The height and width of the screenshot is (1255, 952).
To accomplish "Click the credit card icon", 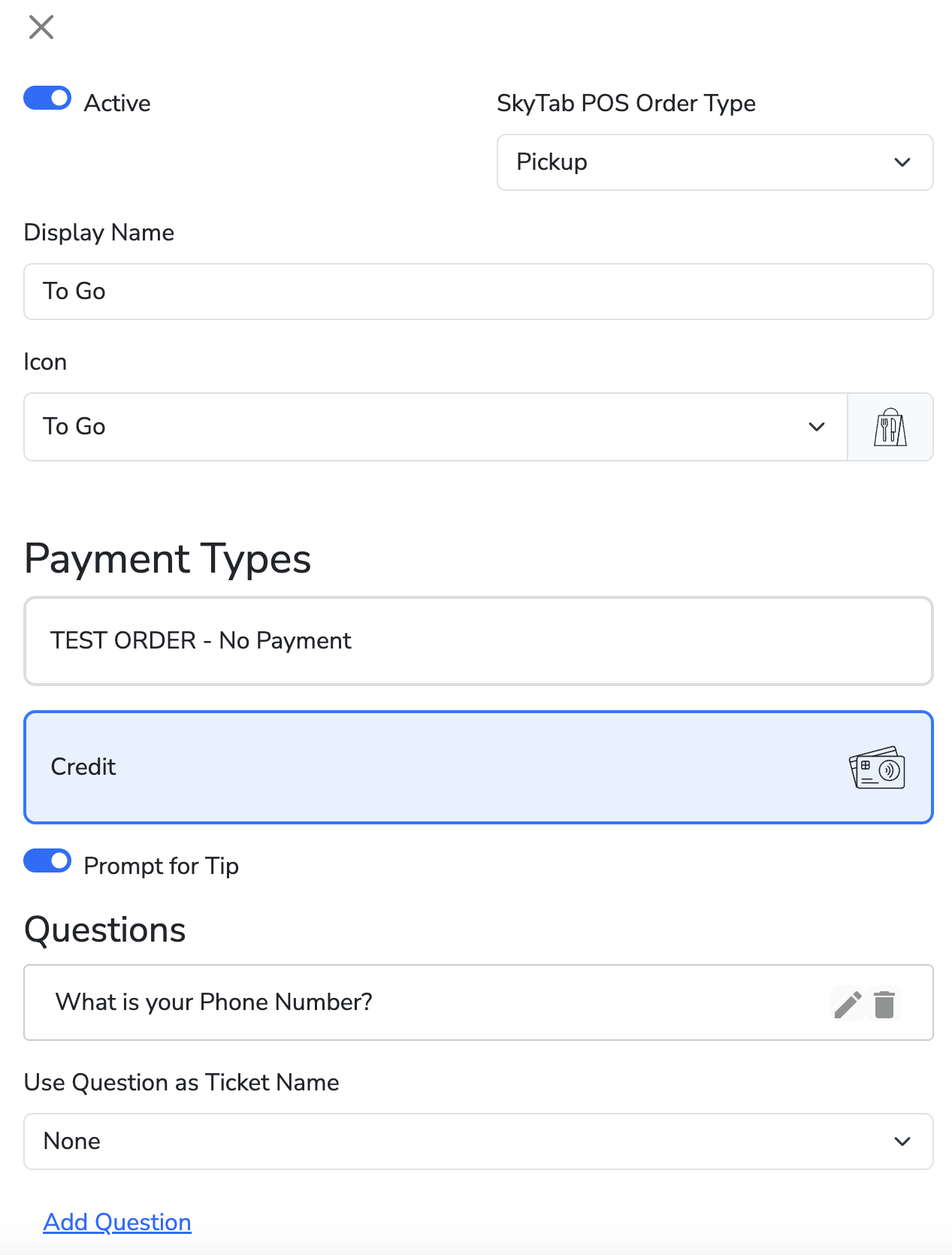I will pyautogui.click(x=877, y=767).
